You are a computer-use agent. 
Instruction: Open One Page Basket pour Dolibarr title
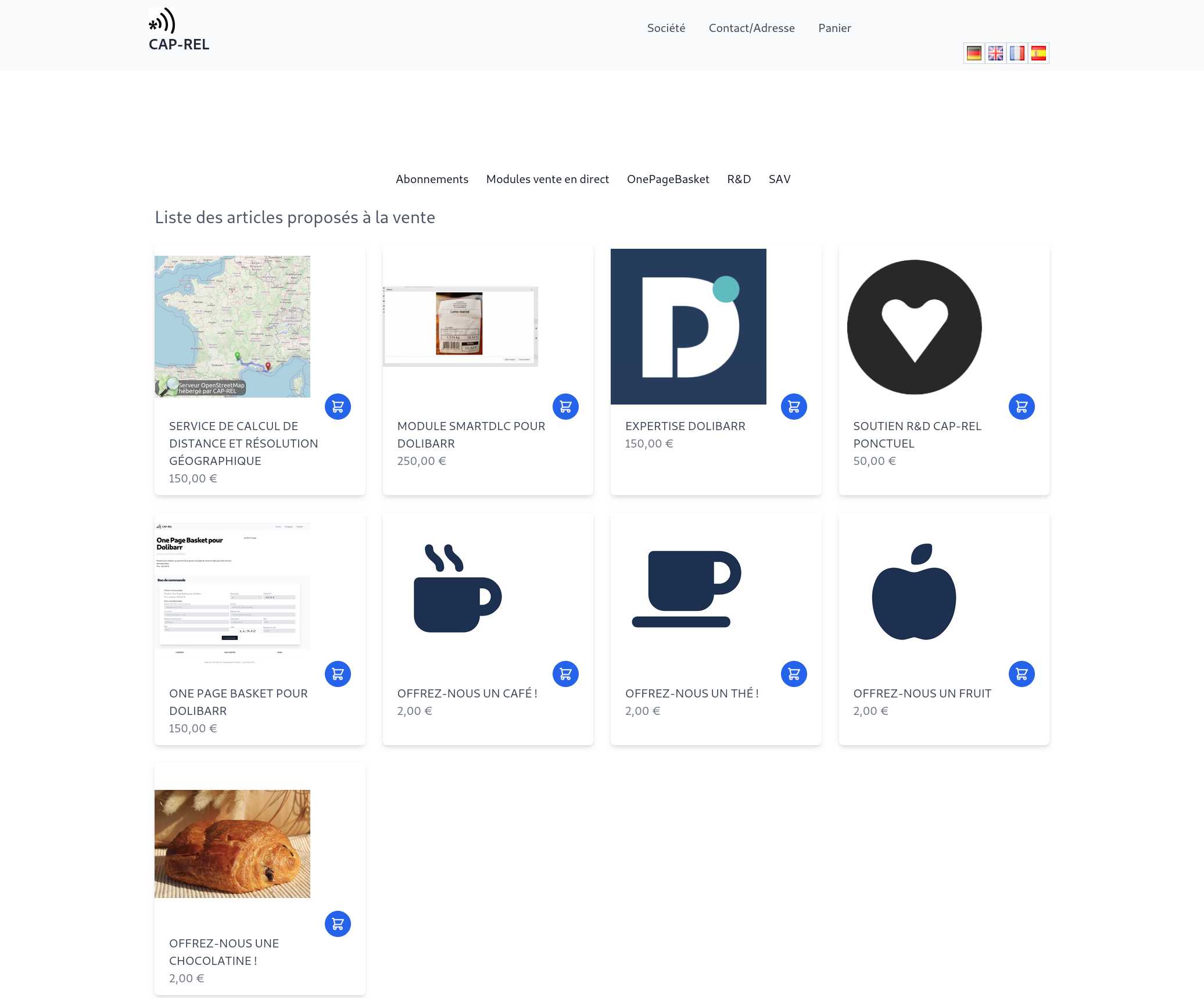(238, 702)
